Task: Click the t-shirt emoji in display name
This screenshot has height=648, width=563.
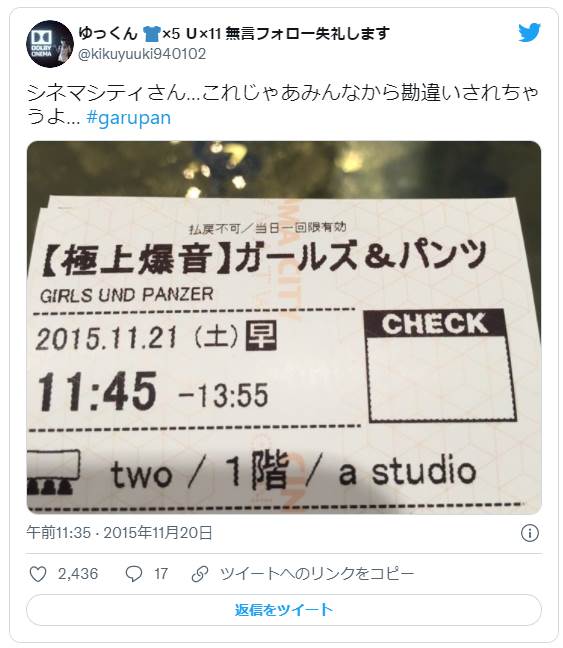Action: coord(151,33)
